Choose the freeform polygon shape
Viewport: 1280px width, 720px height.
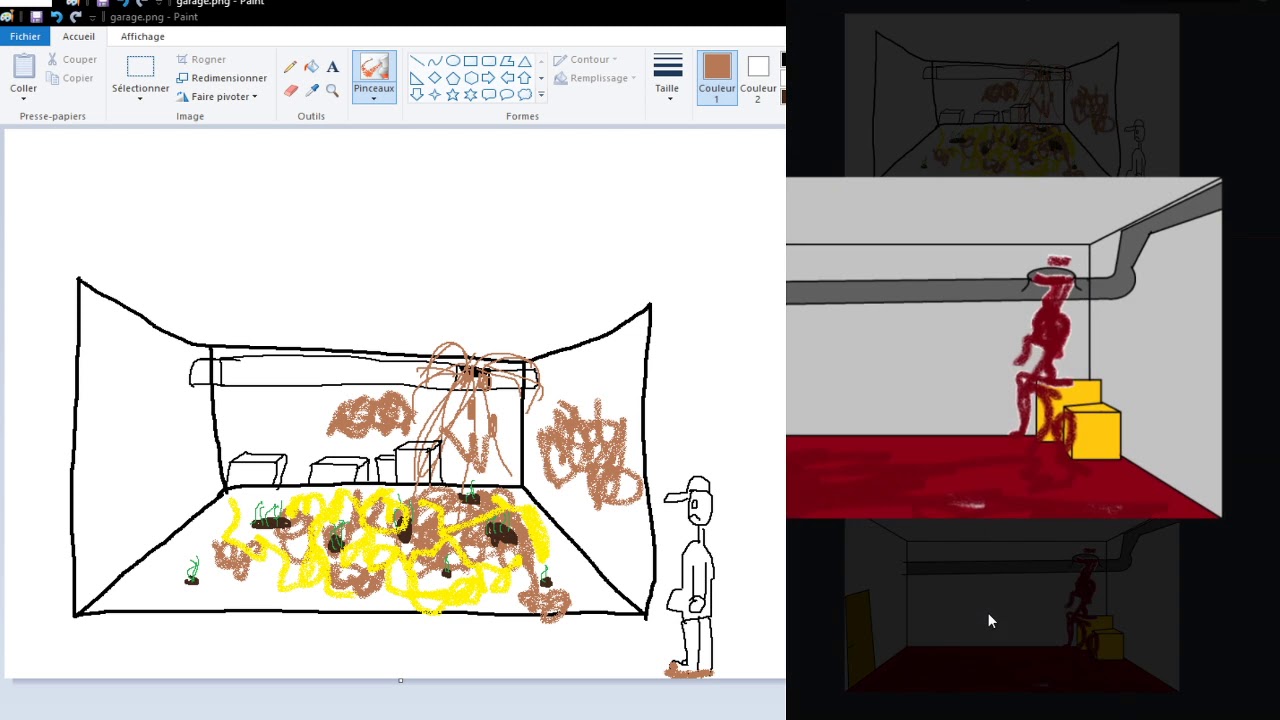pyautogui.click(x=506, y=61)
